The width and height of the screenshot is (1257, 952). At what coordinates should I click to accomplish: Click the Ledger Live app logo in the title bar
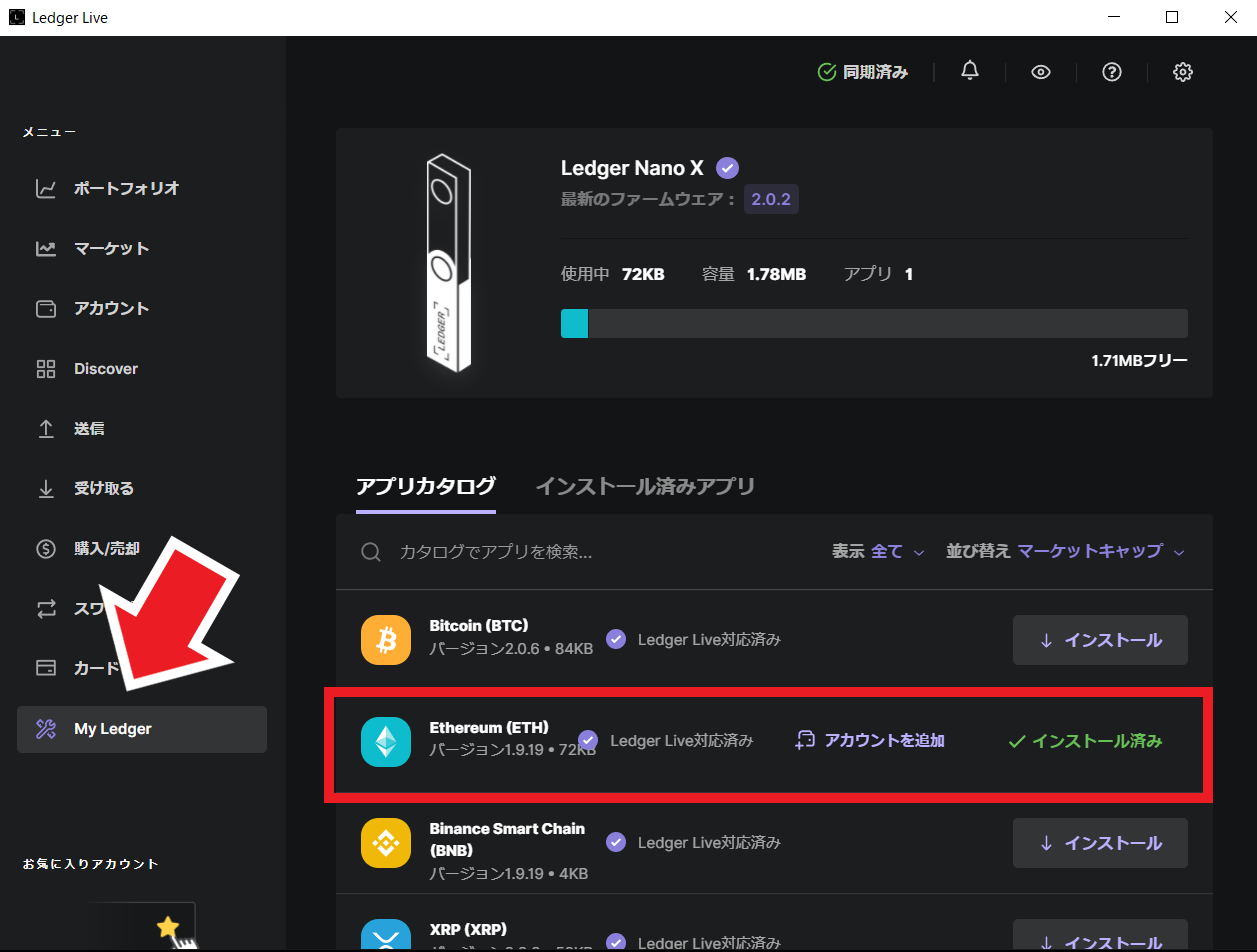click(16, 17)
